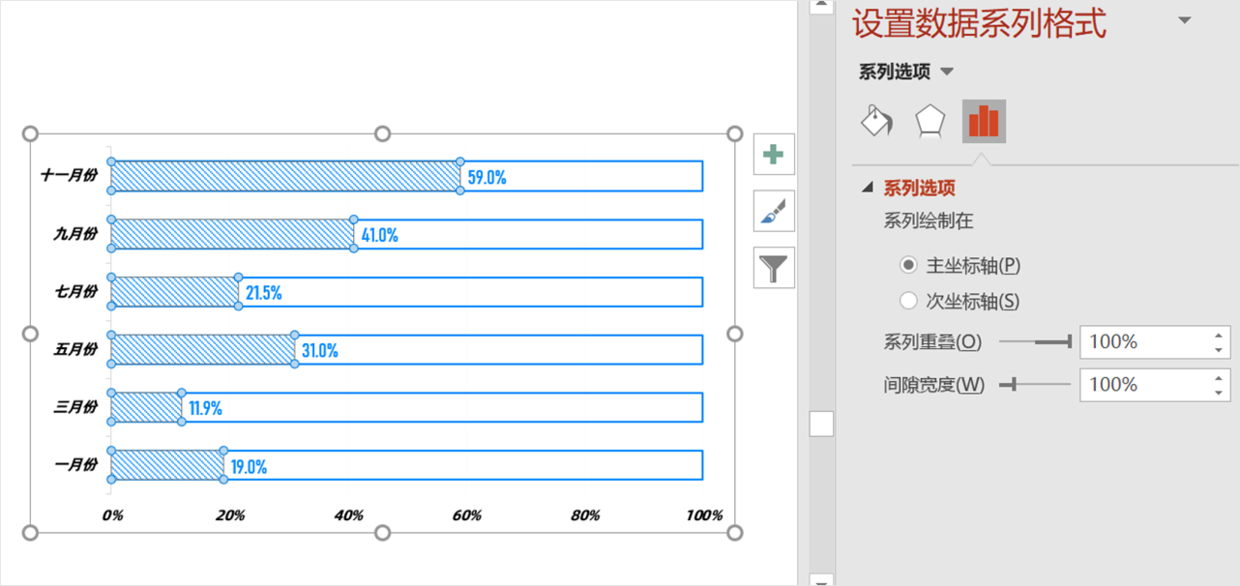Open the task pane options dropdown arrow

1185,21
